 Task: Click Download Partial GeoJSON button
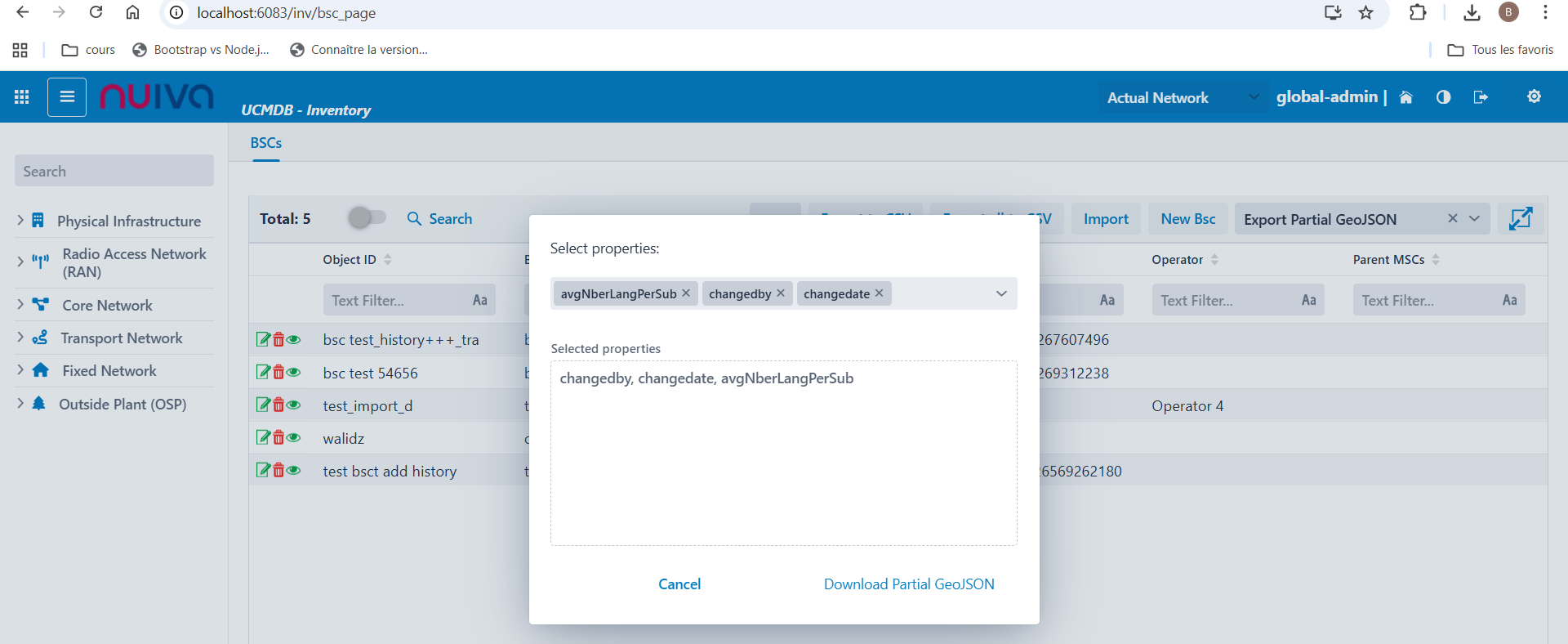(x=909, y=584)
